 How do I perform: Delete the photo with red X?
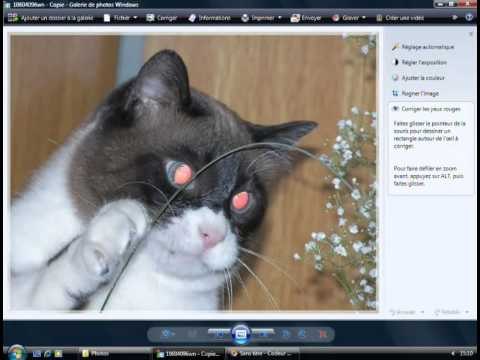[323, 334]
